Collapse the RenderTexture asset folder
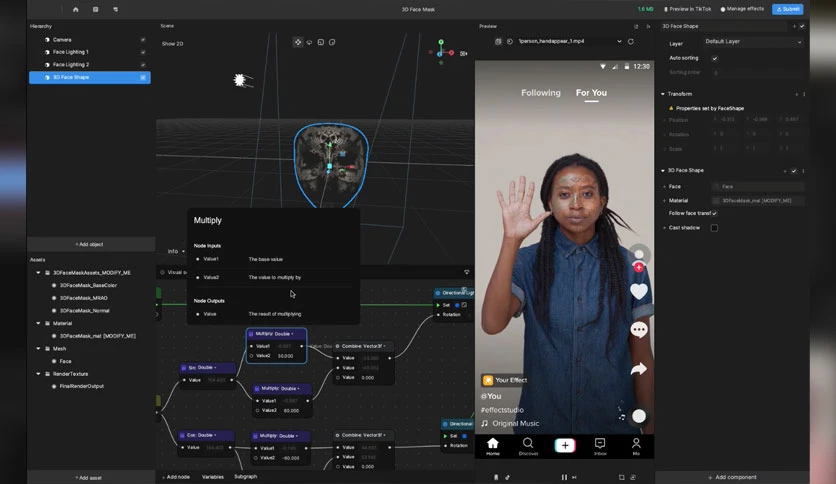The height and width of the screenshot is (484, 836). pyautogui.click(x=38, y=374)
